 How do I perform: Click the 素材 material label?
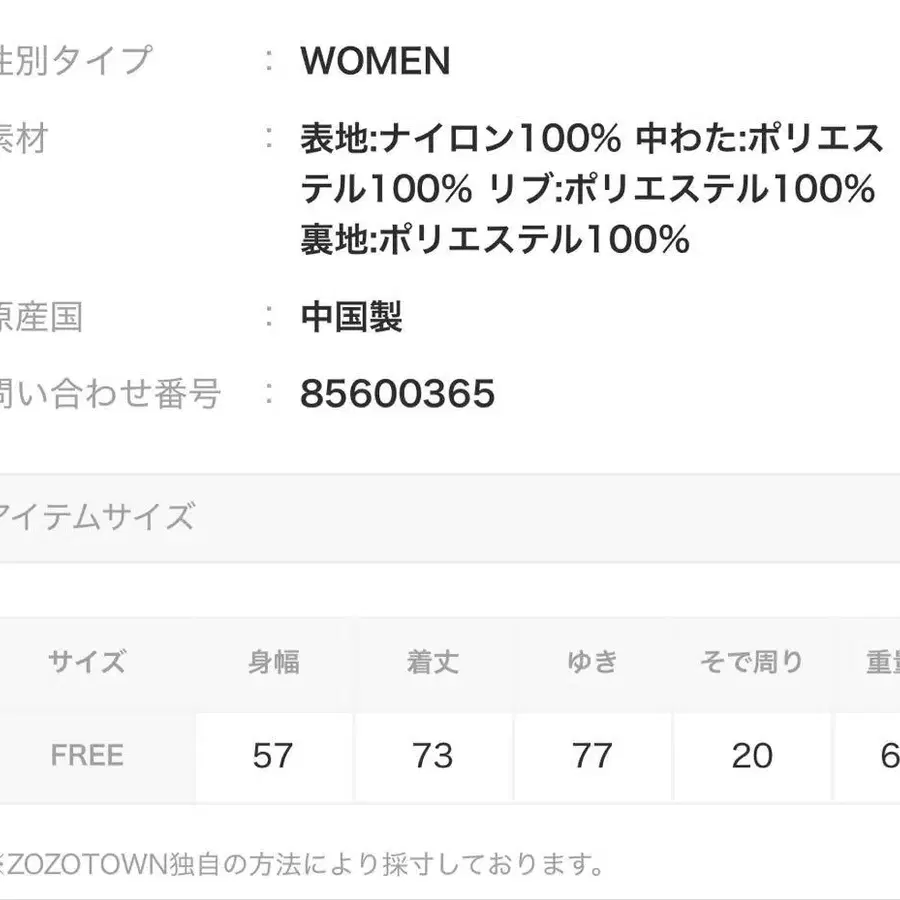tap(24, 138)
